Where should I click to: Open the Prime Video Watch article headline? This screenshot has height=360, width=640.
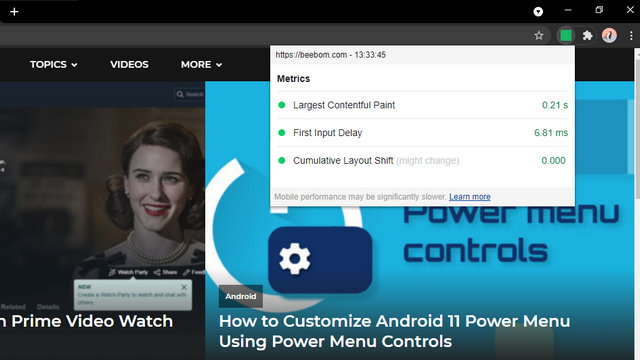point(87,321)
